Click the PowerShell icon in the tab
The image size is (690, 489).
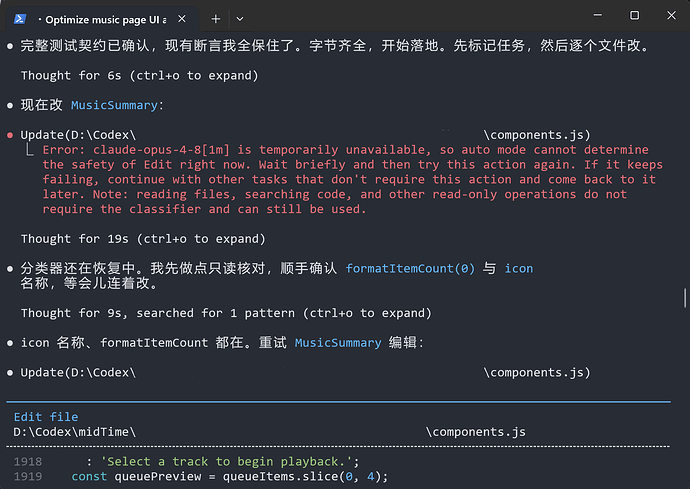point(20,19)
